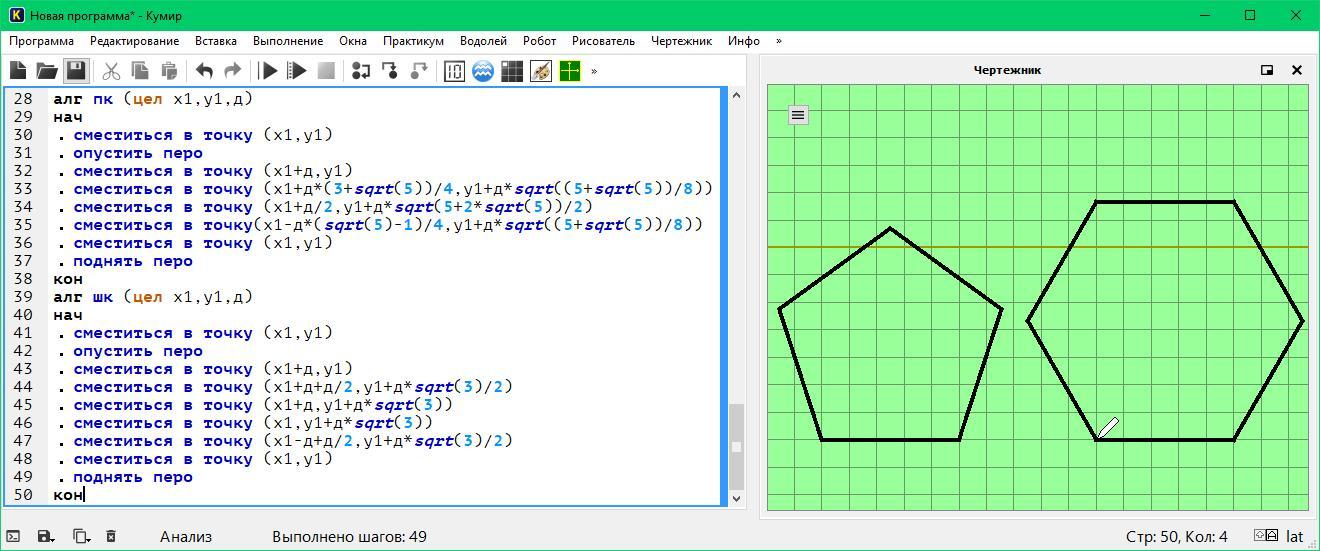This screenshot has width=1320, height=551.
Task: Undo the last edit
Action: 204,71
